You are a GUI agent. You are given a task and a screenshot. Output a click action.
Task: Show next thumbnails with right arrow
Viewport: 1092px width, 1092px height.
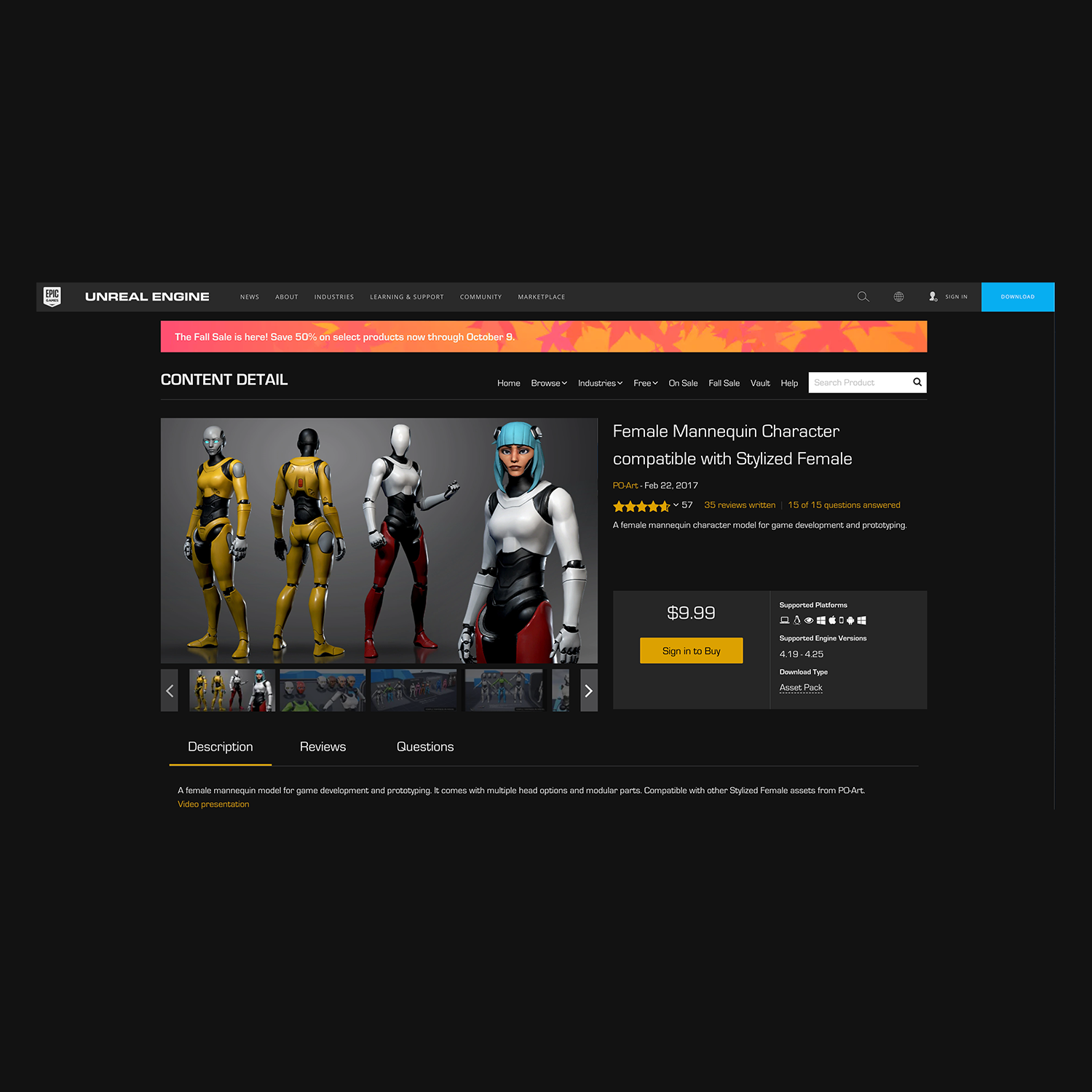coord(589,690)
